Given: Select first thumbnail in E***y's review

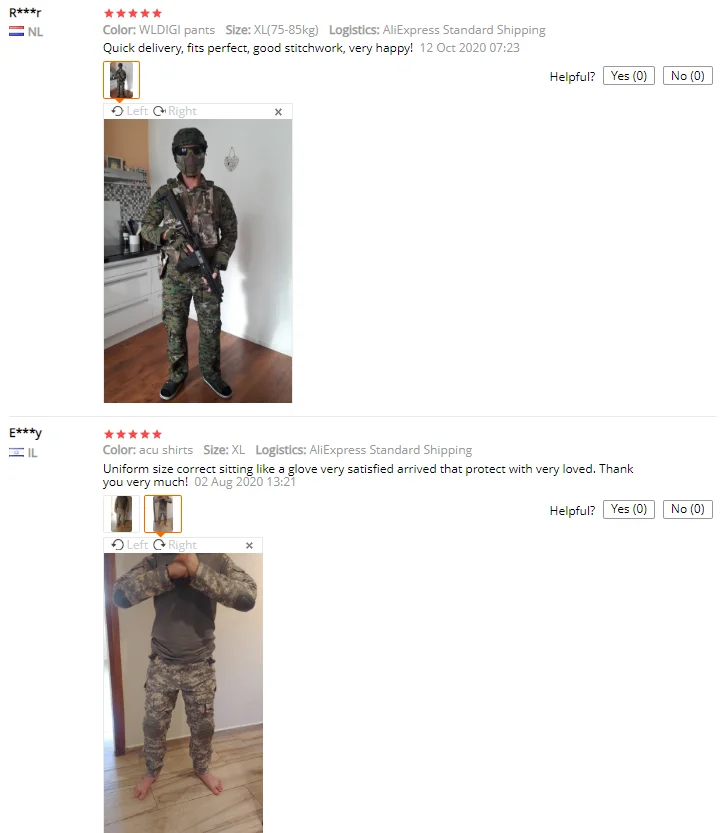Looking at the screenshot, I should point(122,514).
